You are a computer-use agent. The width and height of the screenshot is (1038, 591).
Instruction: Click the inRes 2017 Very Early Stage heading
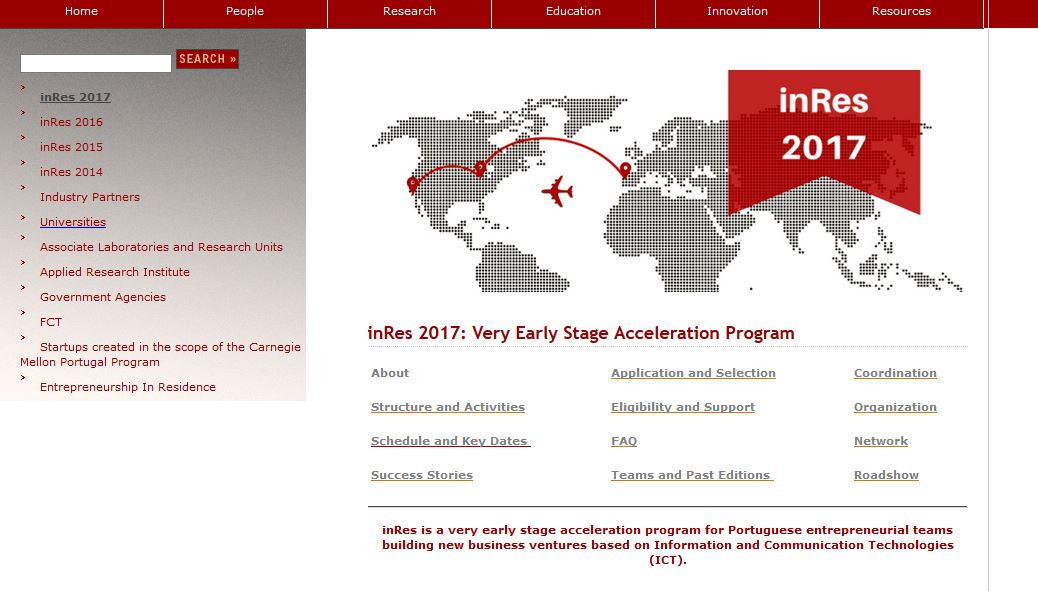click(581, 333)
